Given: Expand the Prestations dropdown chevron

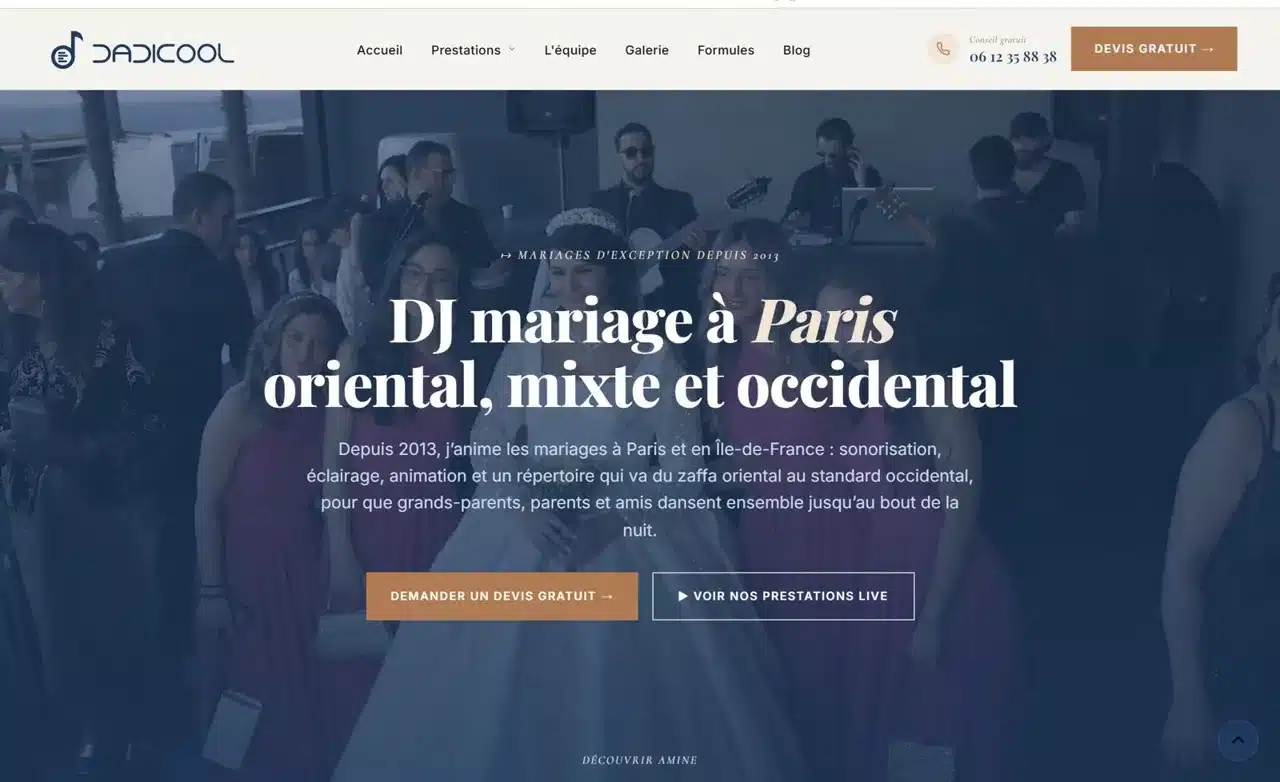Looking at the screenshot, I should (x=512, y=50).
